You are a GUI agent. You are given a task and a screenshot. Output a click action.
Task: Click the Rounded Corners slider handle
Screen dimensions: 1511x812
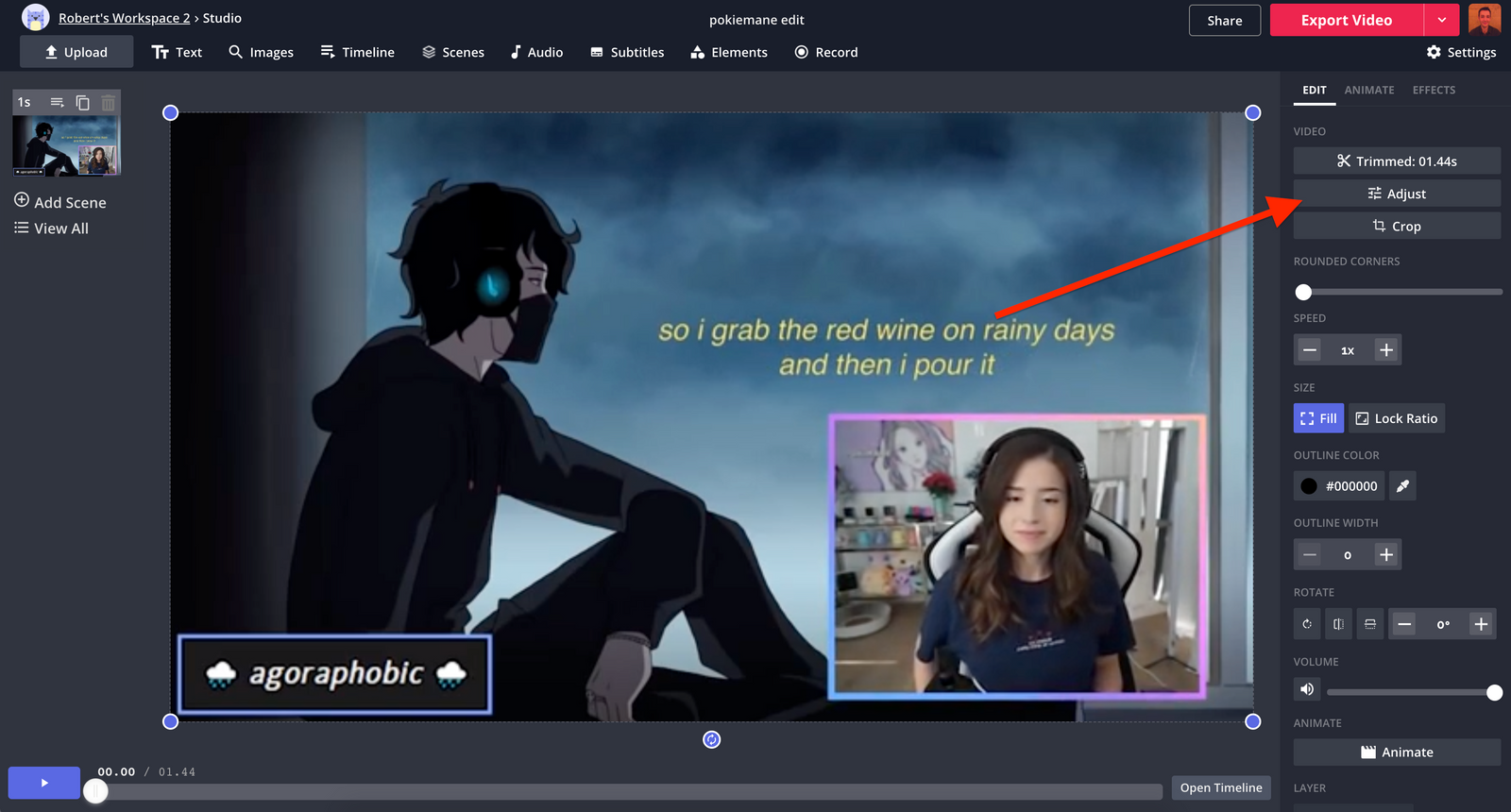[1303, 292]
